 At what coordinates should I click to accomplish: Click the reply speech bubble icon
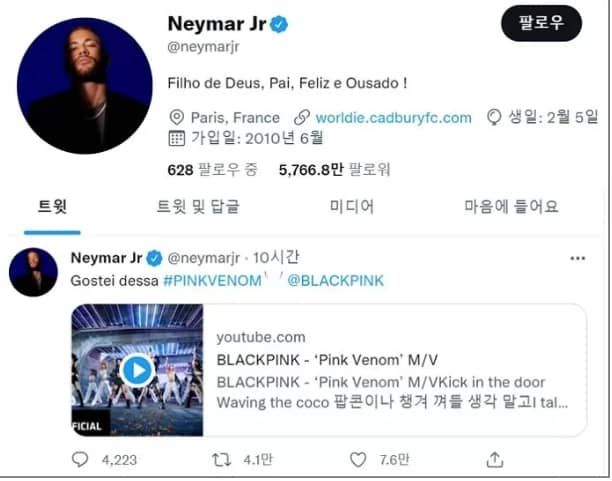[x=80, y=460]
